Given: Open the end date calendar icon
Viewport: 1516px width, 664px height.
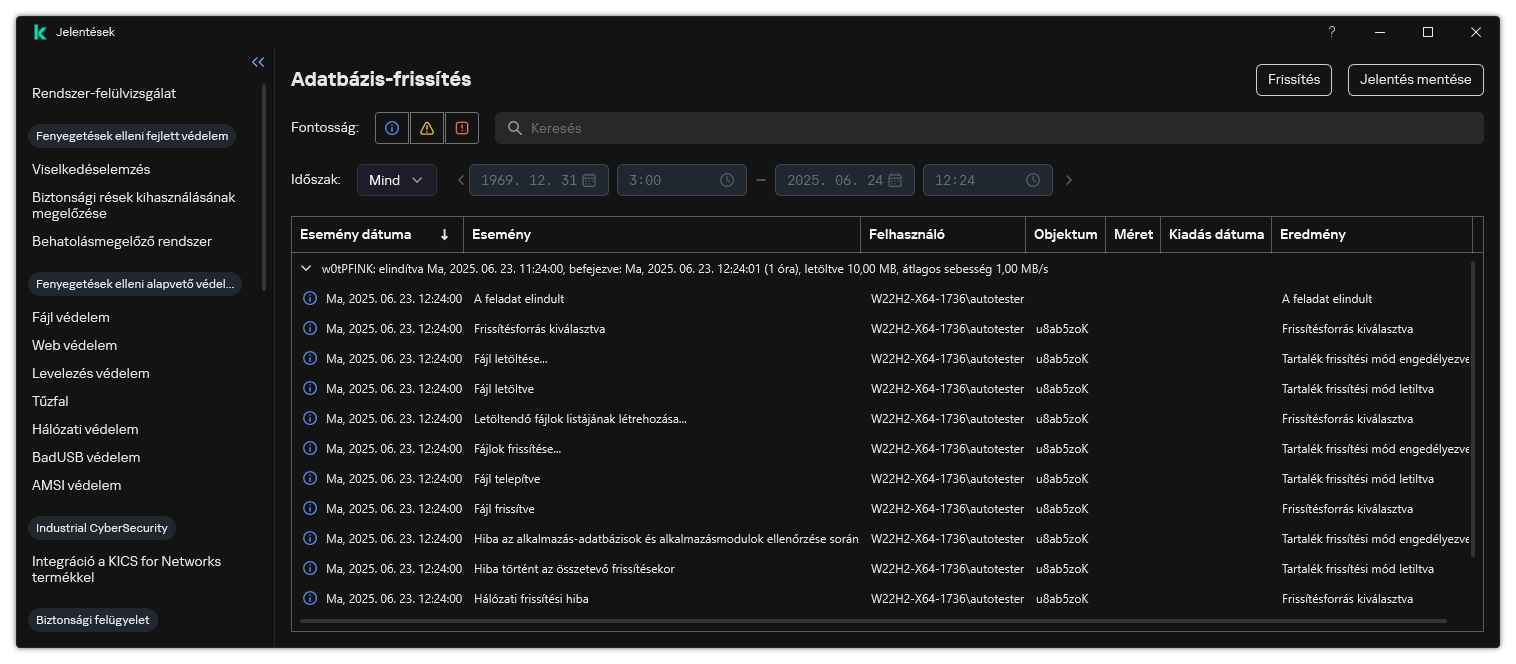Looking at the screenshot, I should click(895, 180).
